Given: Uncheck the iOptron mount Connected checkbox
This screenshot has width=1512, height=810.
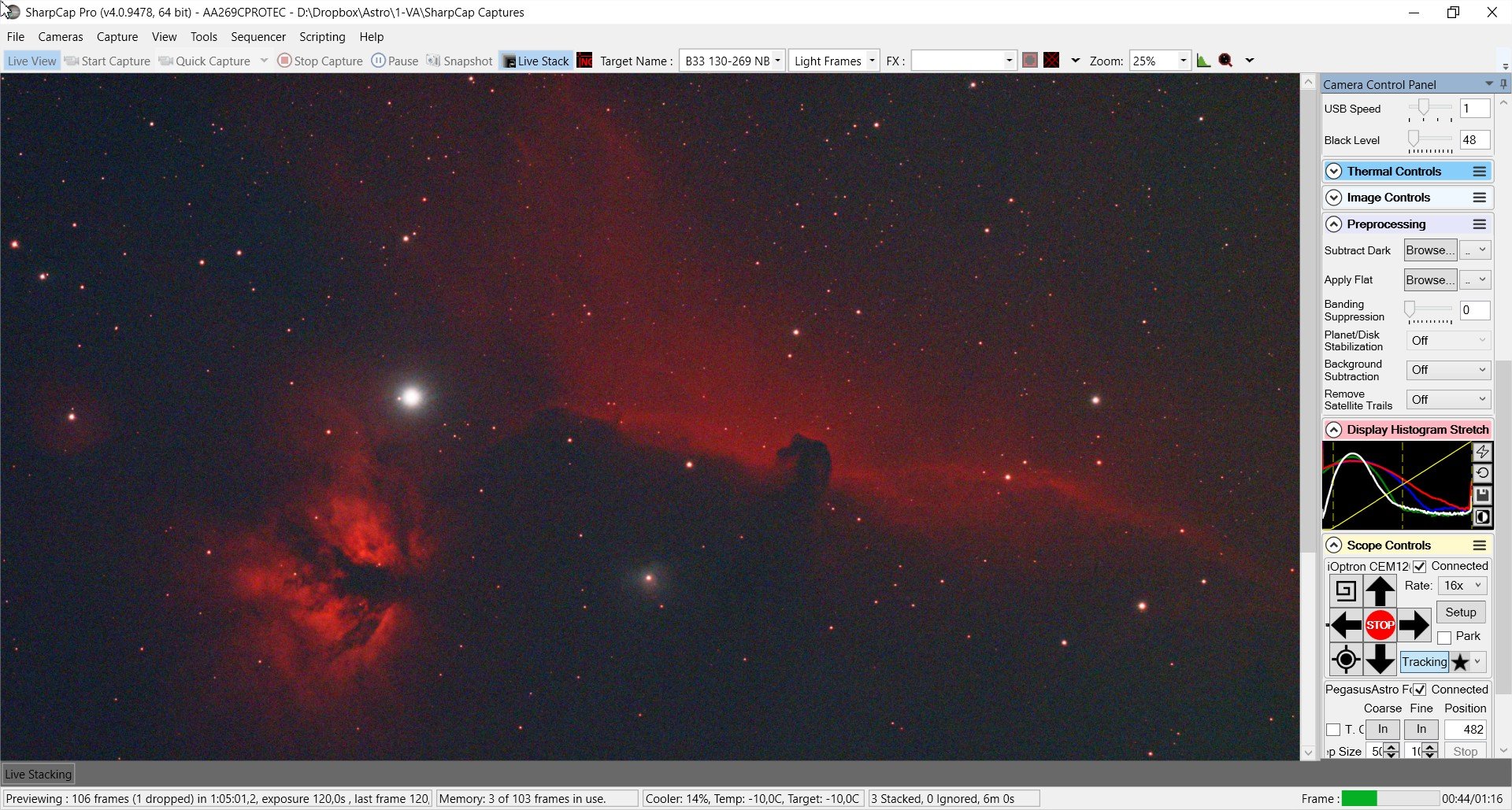Looking at the screenshot, I should (x=1420, y=567).
